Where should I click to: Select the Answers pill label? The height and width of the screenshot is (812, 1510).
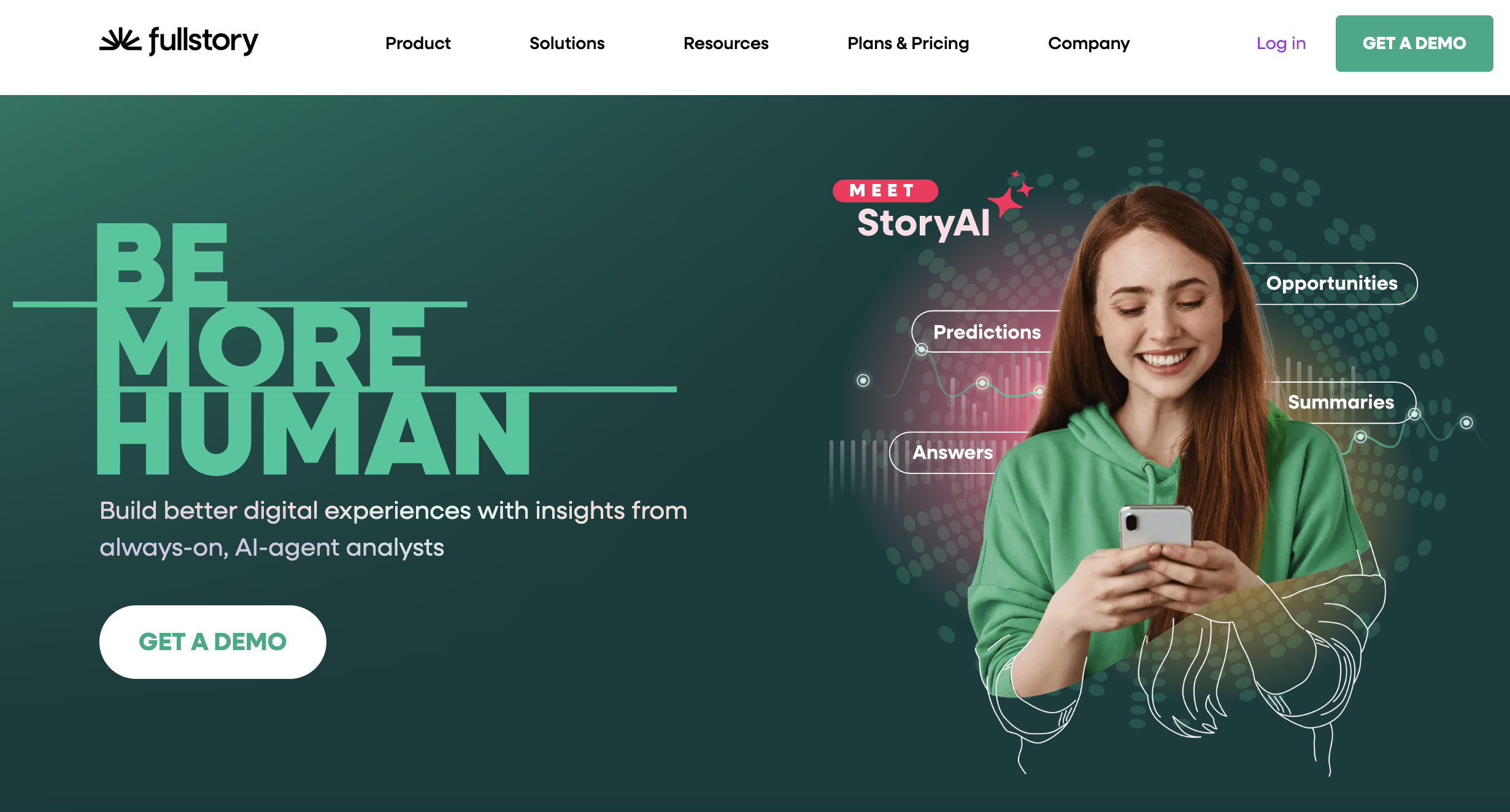point(952,453)
